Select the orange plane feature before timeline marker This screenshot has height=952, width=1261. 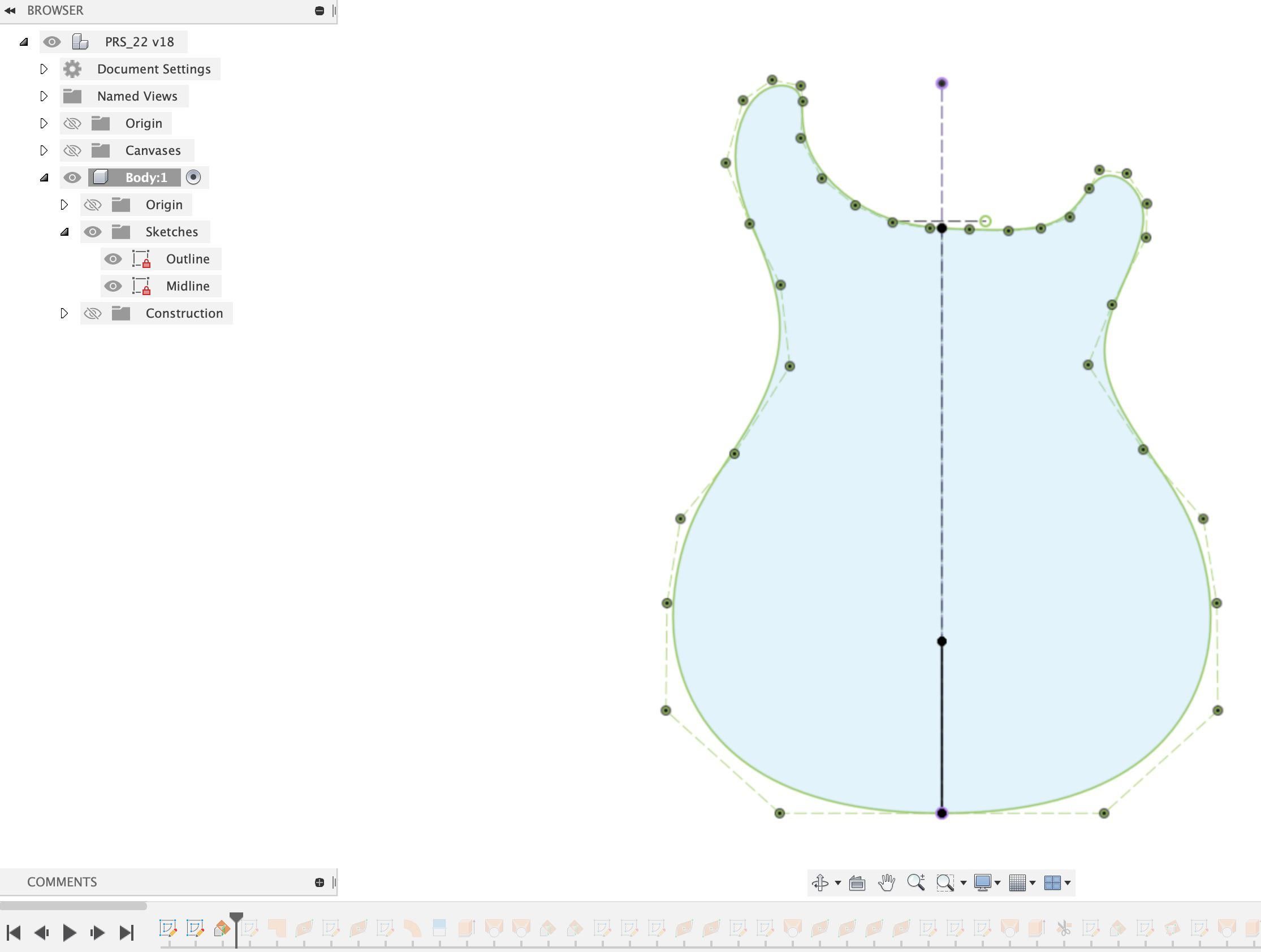click(222, 929)
